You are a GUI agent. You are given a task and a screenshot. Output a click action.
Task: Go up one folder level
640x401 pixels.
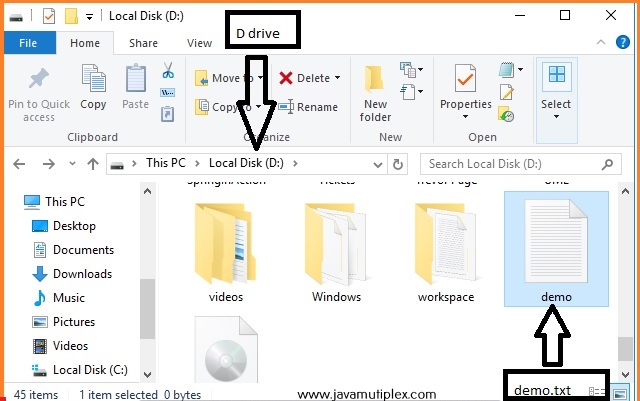point(93,164)
